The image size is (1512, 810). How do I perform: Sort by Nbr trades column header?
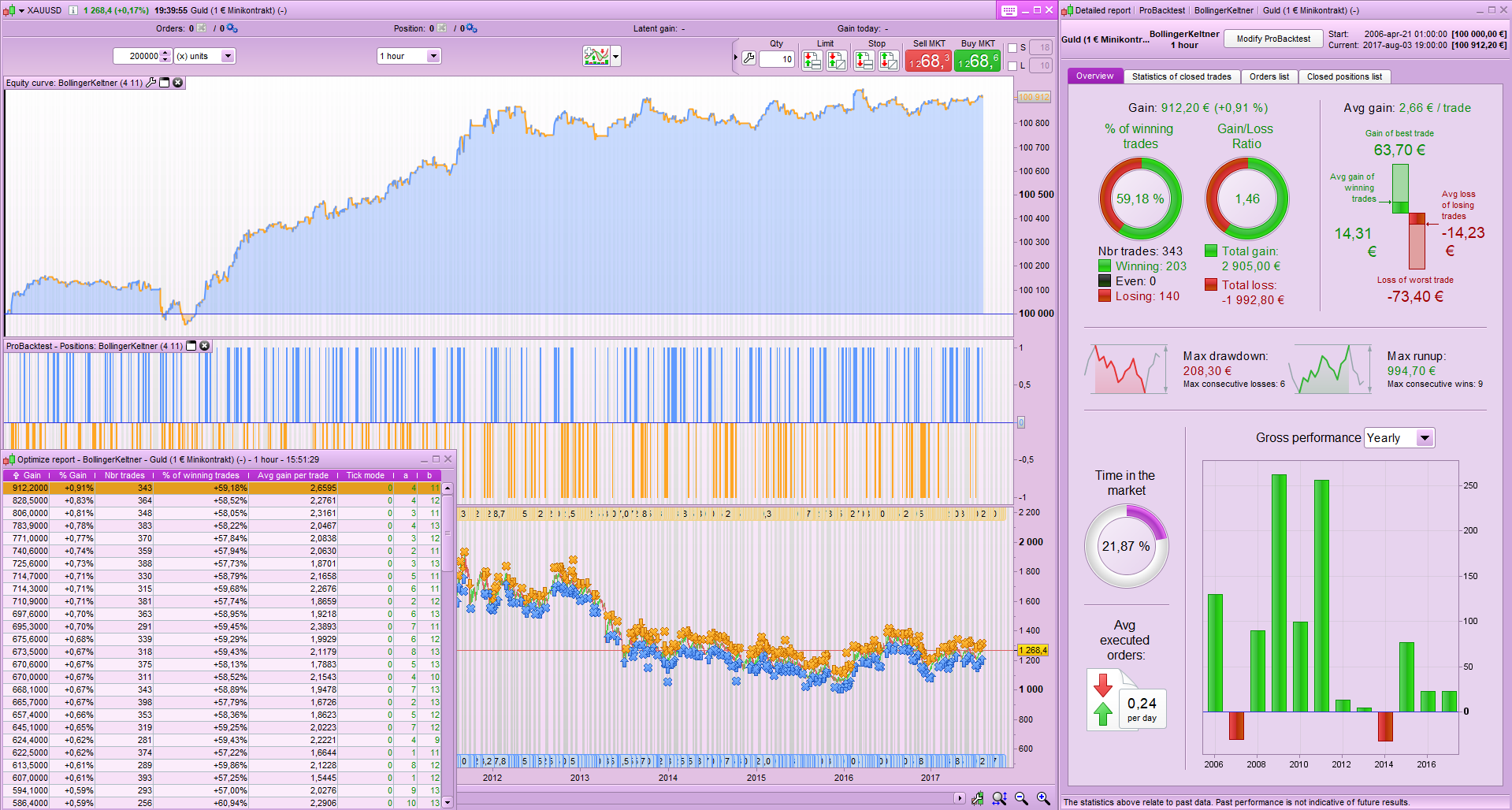point(124,475)
